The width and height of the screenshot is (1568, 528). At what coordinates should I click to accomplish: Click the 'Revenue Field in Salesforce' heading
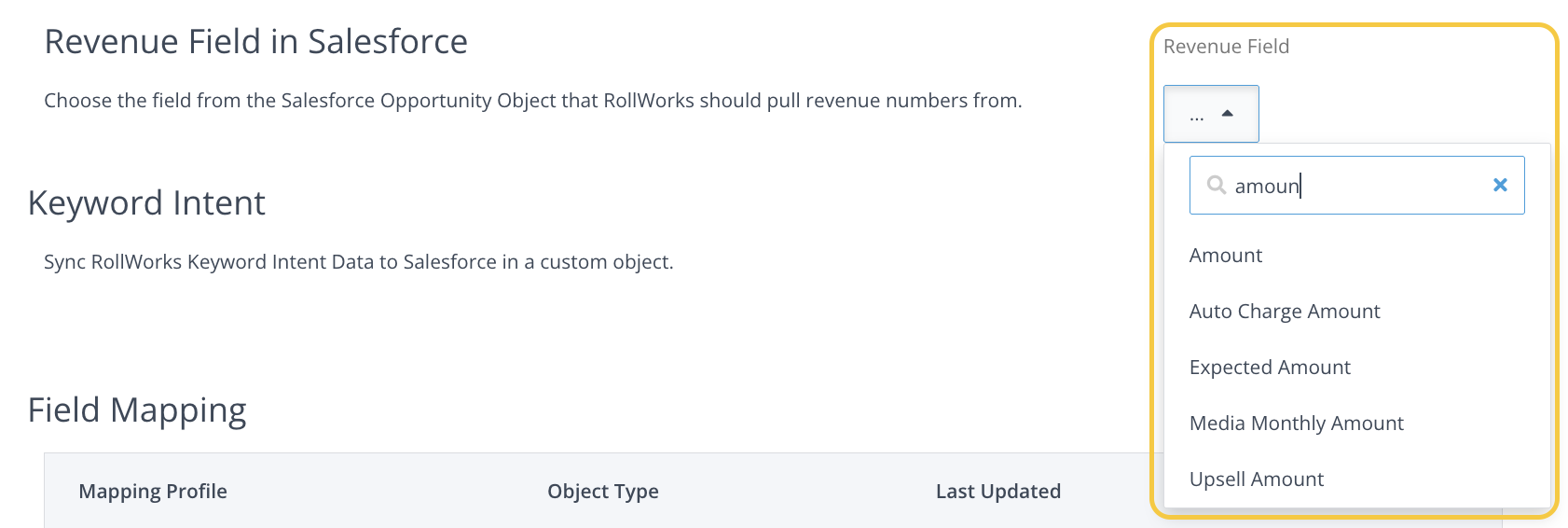[x=255, y=42]
